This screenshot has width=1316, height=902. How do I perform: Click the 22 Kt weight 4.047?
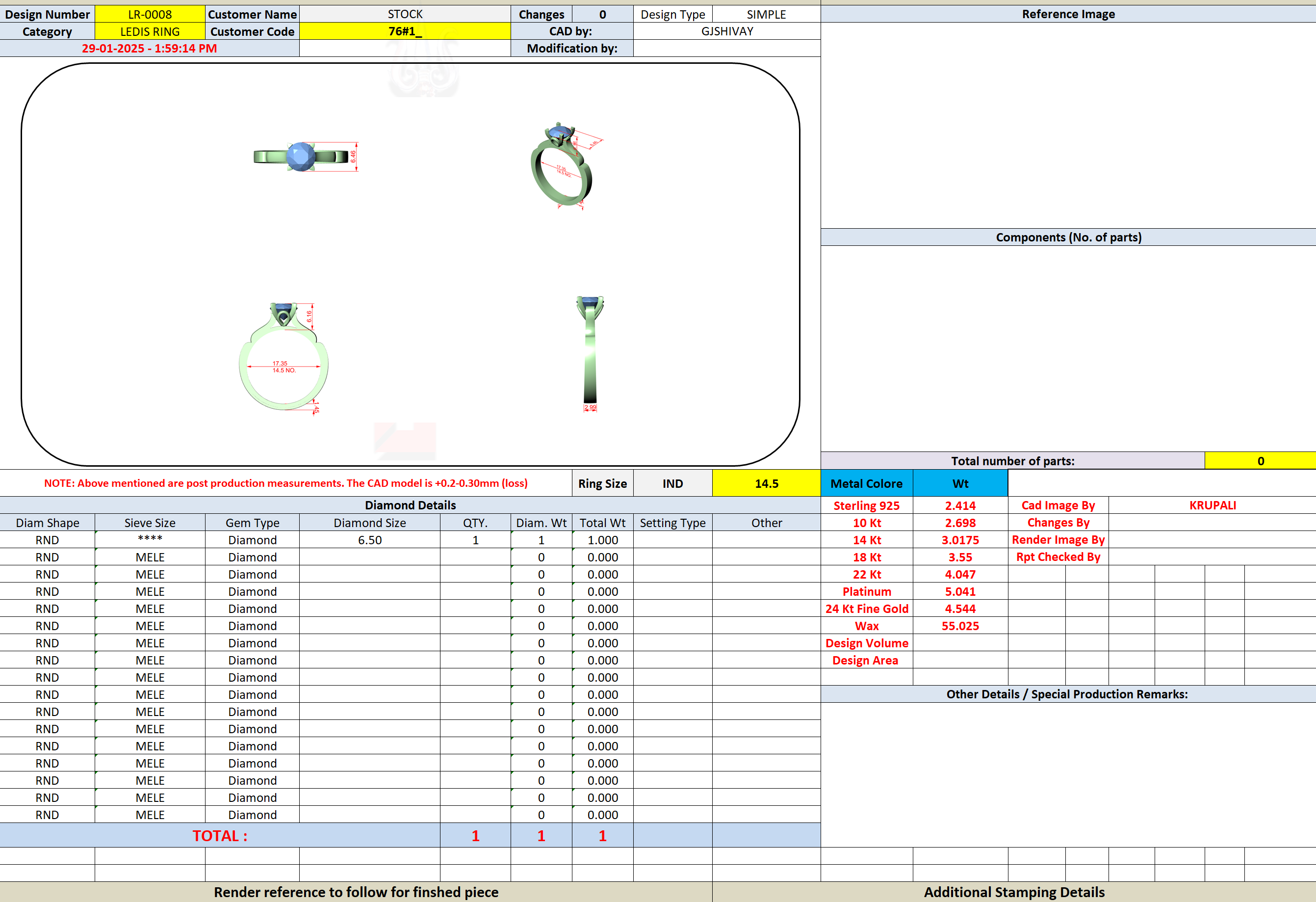[x=960, y=574]
